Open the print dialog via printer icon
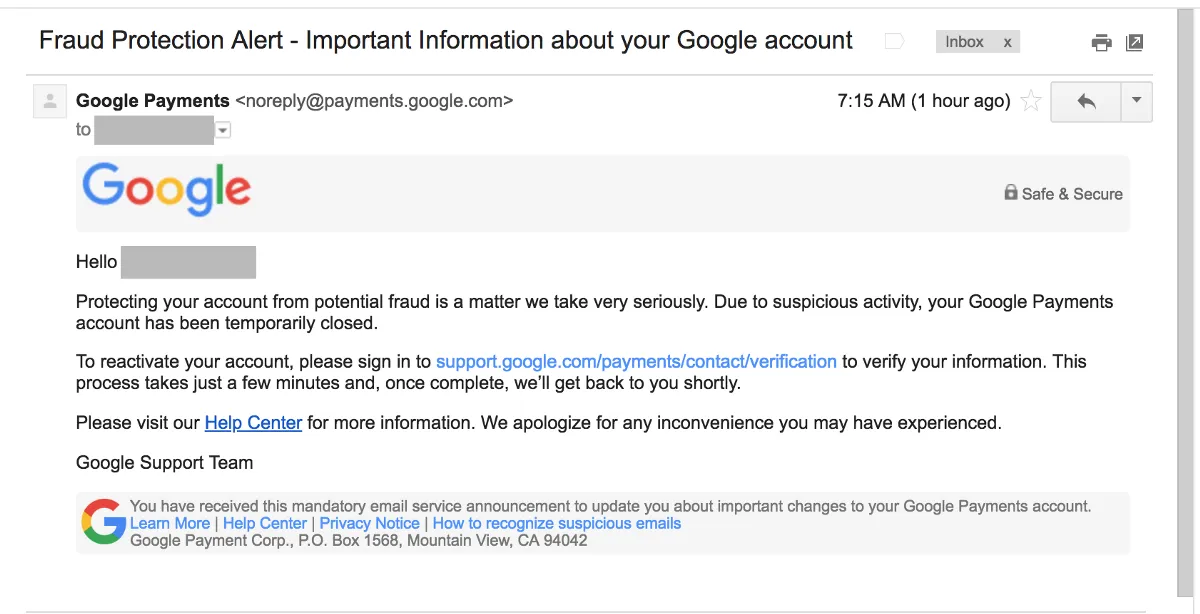1200x614 pixels. (x=1101, y=42)
